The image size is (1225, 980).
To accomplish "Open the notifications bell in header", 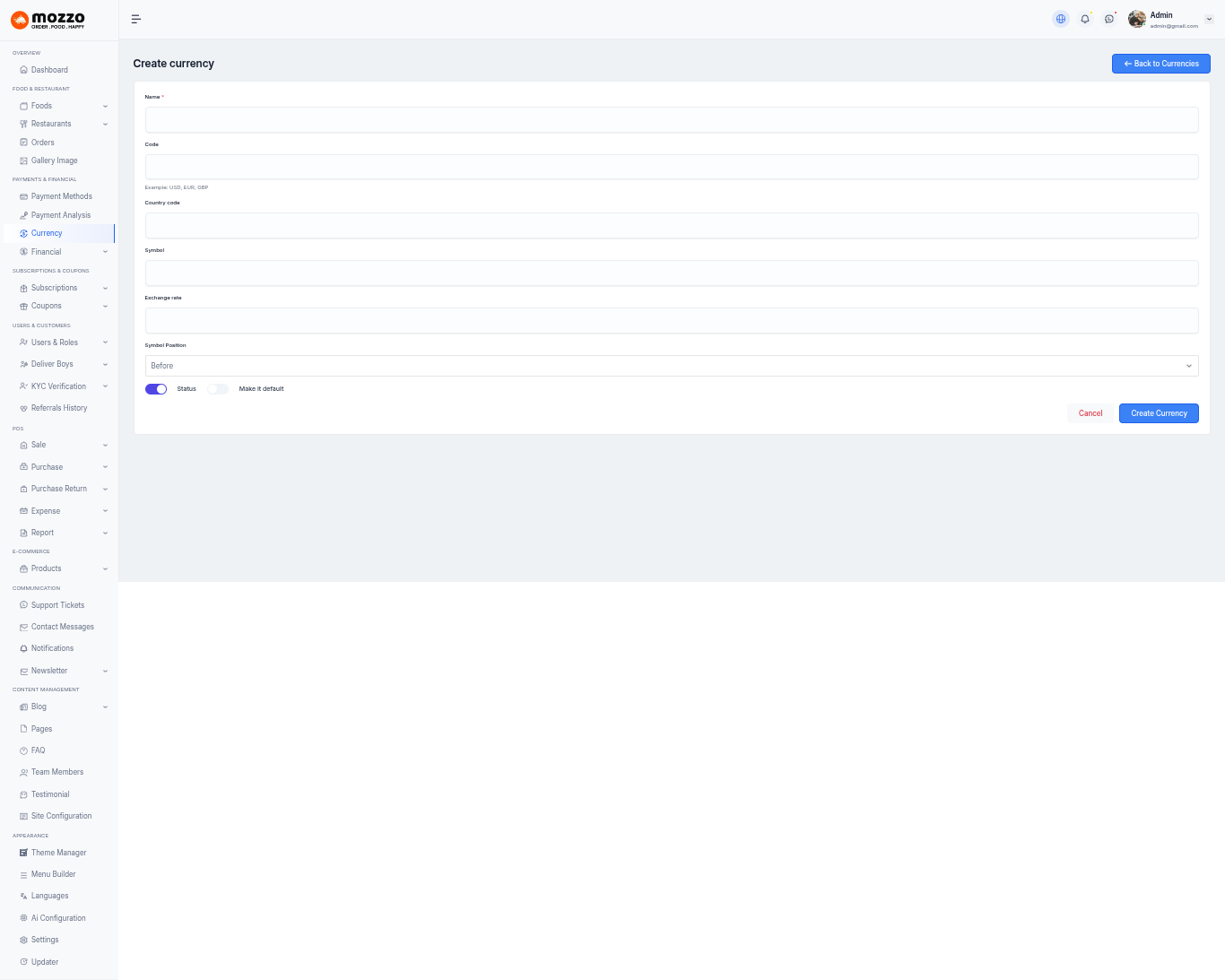I will tap(1085, 19).
